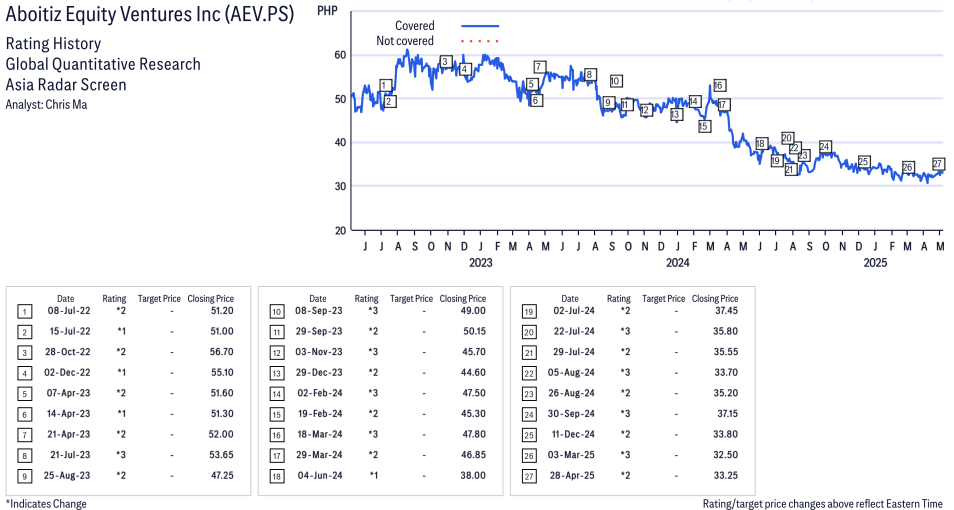Image resolution: width=954 pixels, height=510 pixels.
Task: Click the Covered legend label
Action: tap(414, 26)
